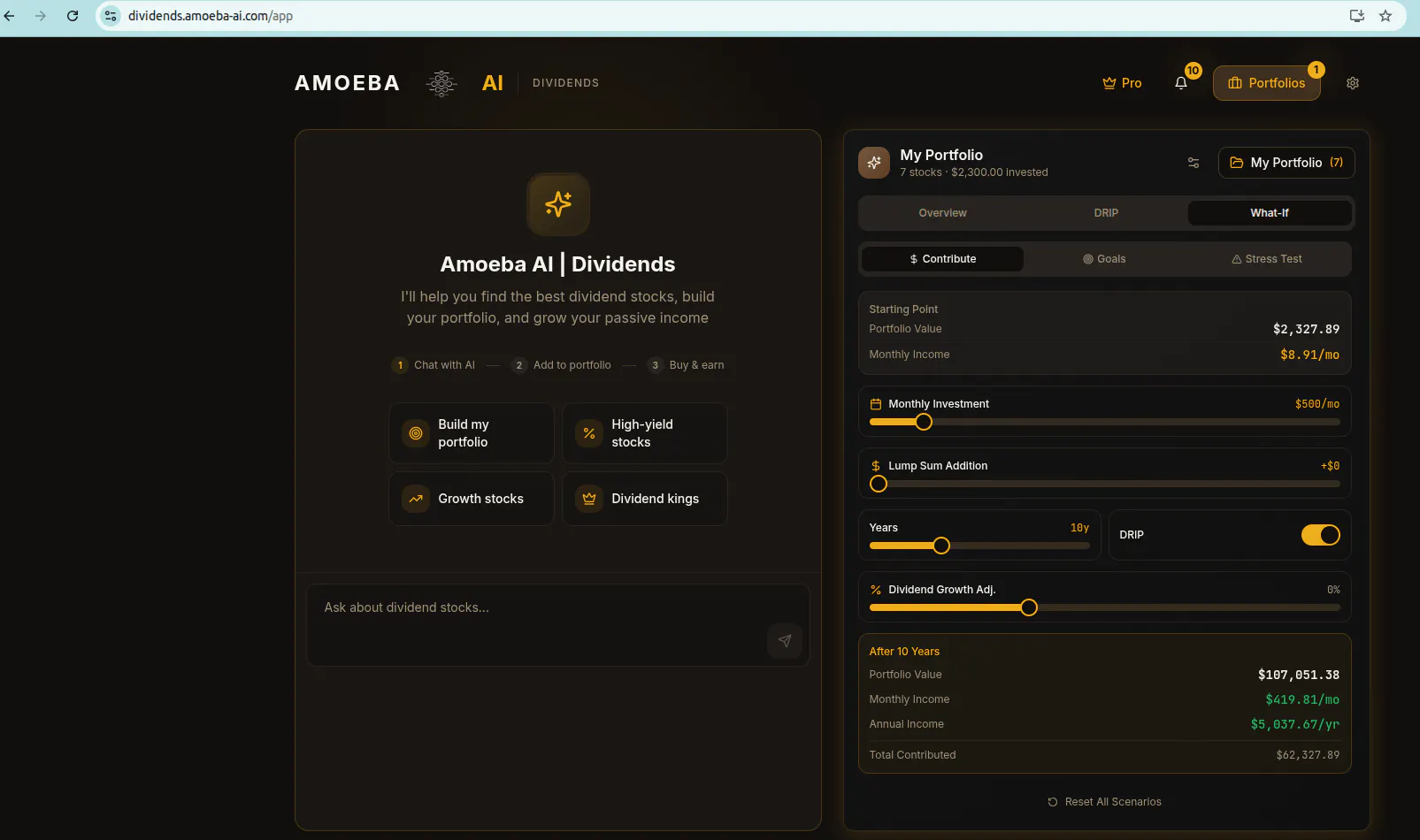
Task: Toggle the DRIP switch off
Action: pyautogui.click(x=1321, y=535)
